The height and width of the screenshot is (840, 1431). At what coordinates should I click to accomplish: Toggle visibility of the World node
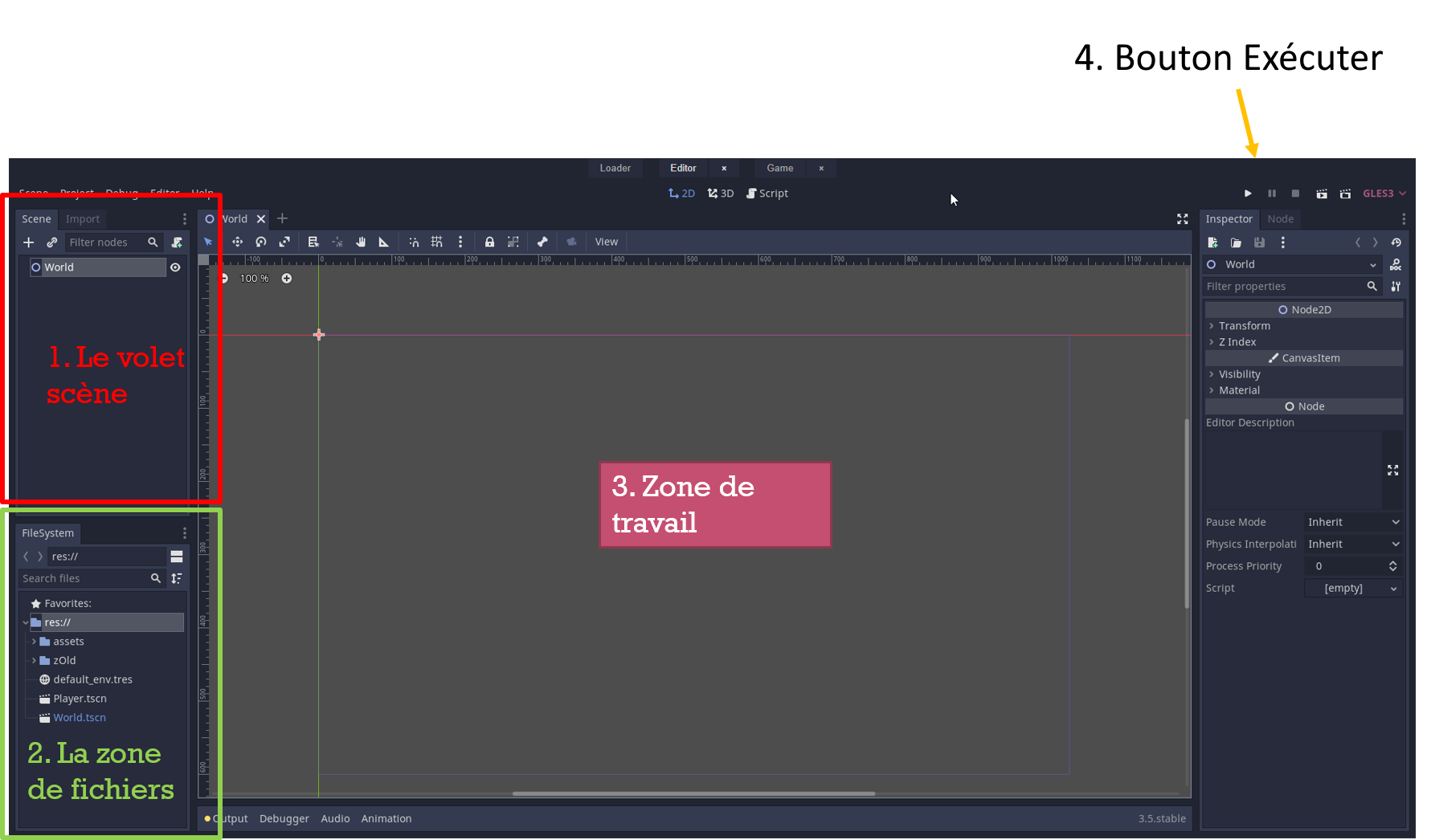click(175, 267)
